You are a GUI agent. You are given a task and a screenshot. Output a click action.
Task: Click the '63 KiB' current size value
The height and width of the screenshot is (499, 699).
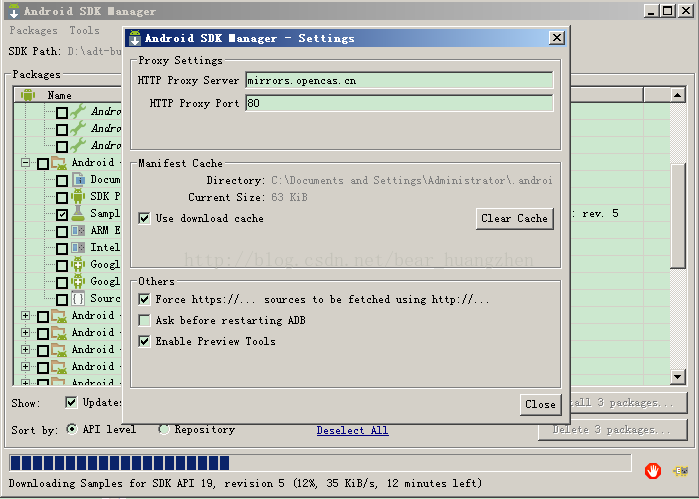pos(289,197)
